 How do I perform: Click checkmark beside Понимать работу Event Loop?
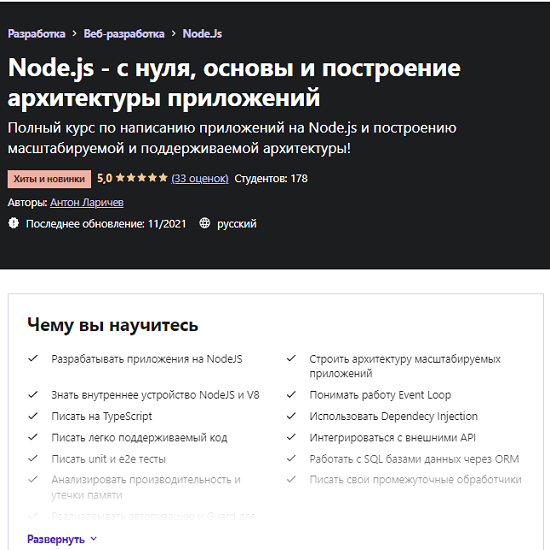pyautogui.click(x=291, y=395)
